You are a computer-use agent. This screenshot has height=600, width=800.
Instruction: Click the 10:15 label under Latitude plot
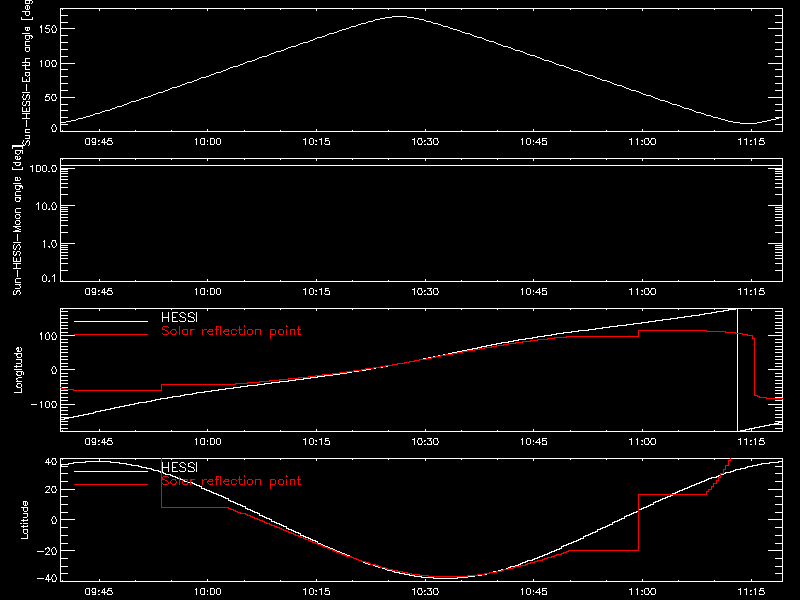(316, 592)
